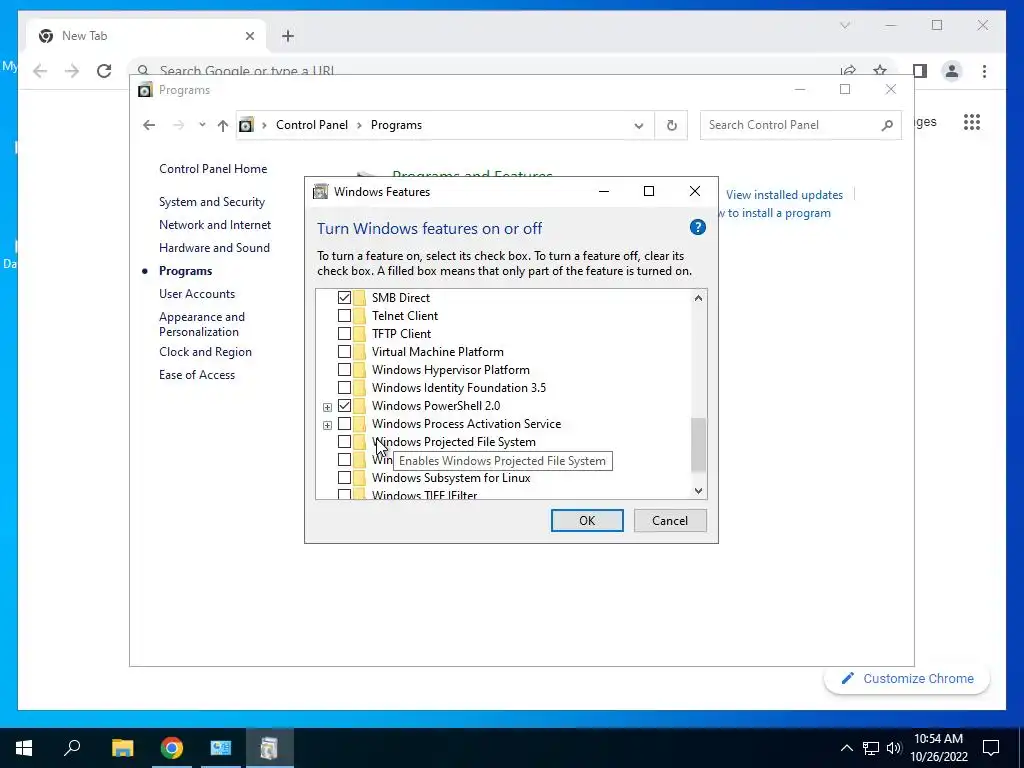Open Control Panel recent locations dropdown
1024x768 pixels.
coord(202,125)
